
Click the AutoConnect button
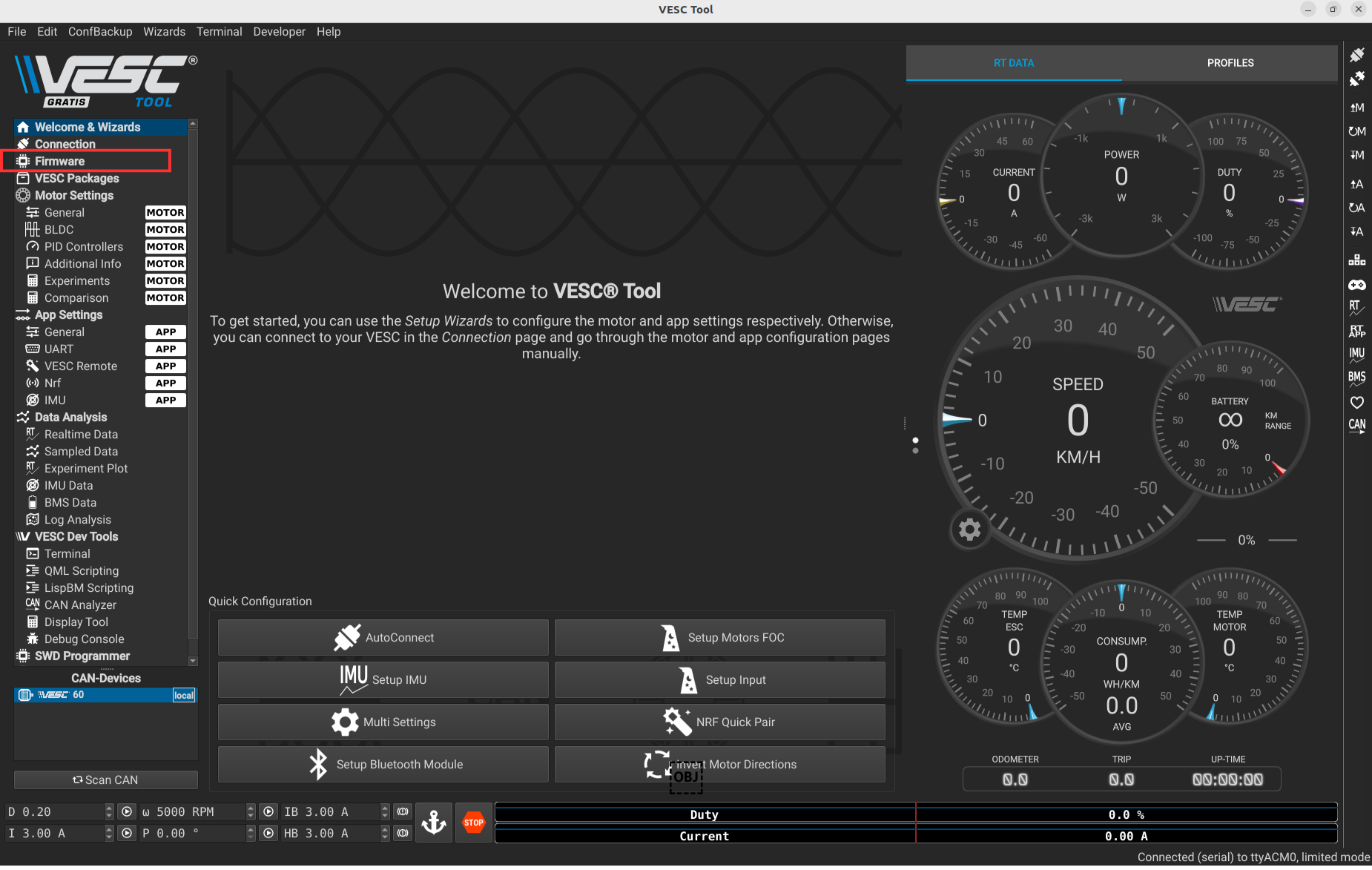(x=383, y=638)
